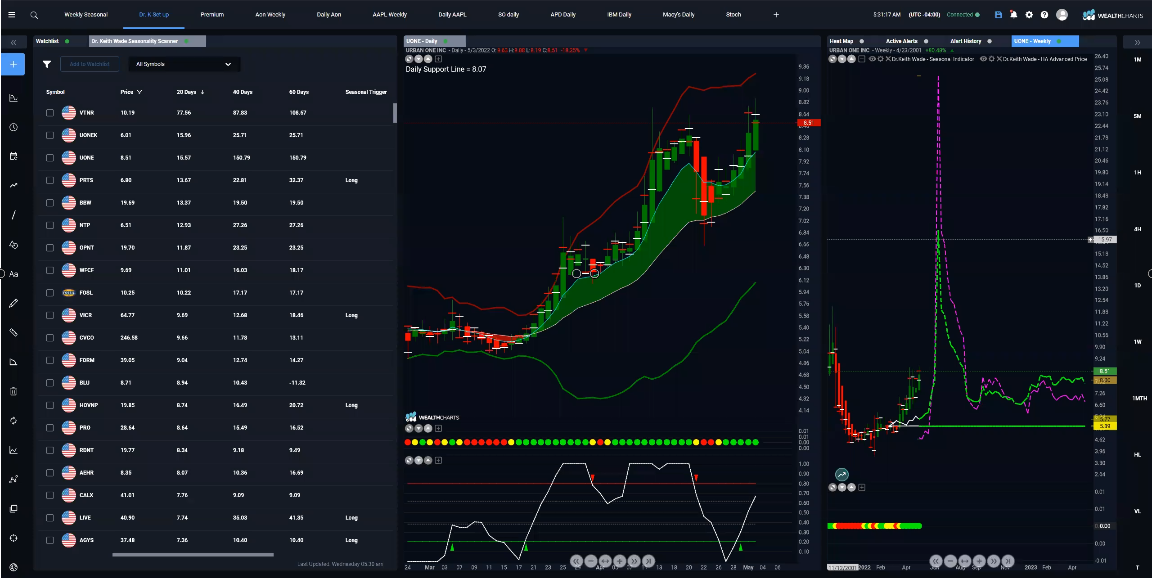Open the settings gear in top bar

coord(1029,15)
